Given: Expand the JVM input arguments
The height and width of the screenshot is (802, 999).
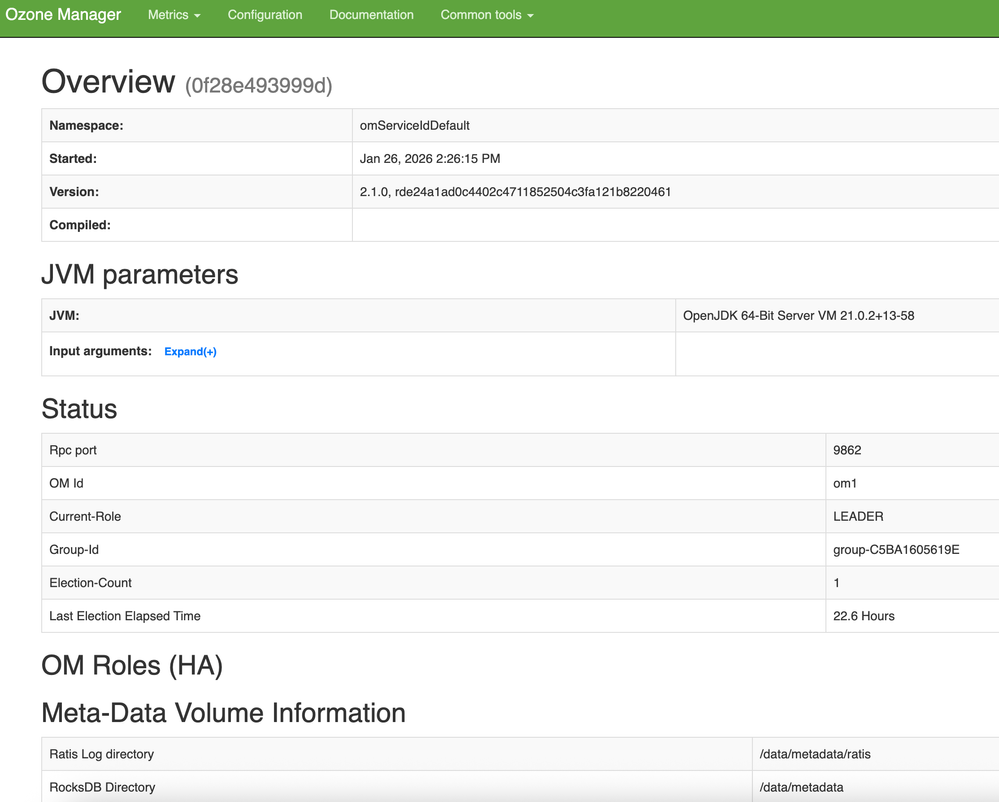Looking at the screenshot, I should [190, 352].
